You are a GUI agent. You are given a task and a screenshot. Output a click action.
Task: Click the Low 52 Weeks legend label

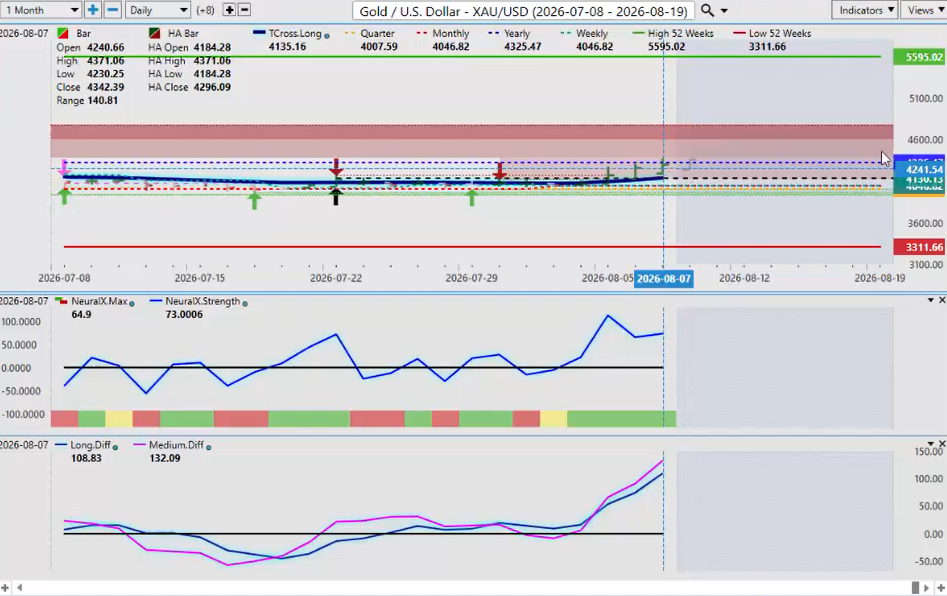coord(780,33)
